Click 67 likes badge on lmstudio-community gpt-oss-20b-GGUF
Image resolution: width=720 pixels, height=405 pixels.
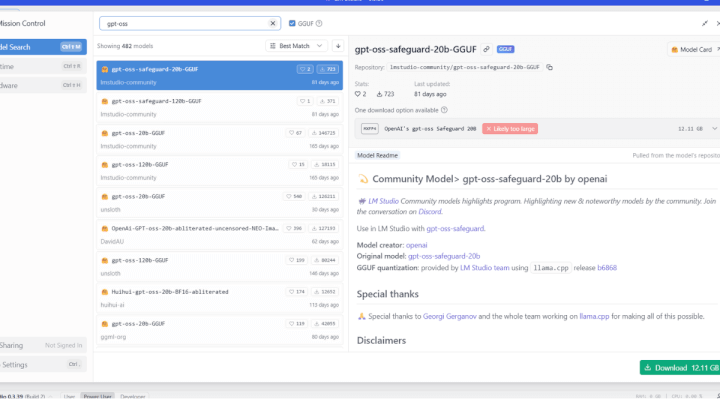[x=295, y=133]
